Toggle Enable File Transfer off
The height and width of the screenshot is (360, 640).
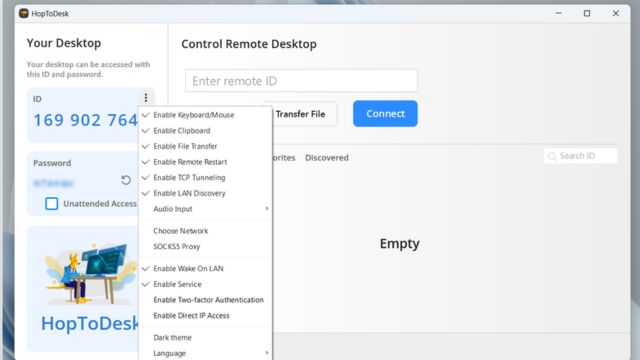click(205, 146)
